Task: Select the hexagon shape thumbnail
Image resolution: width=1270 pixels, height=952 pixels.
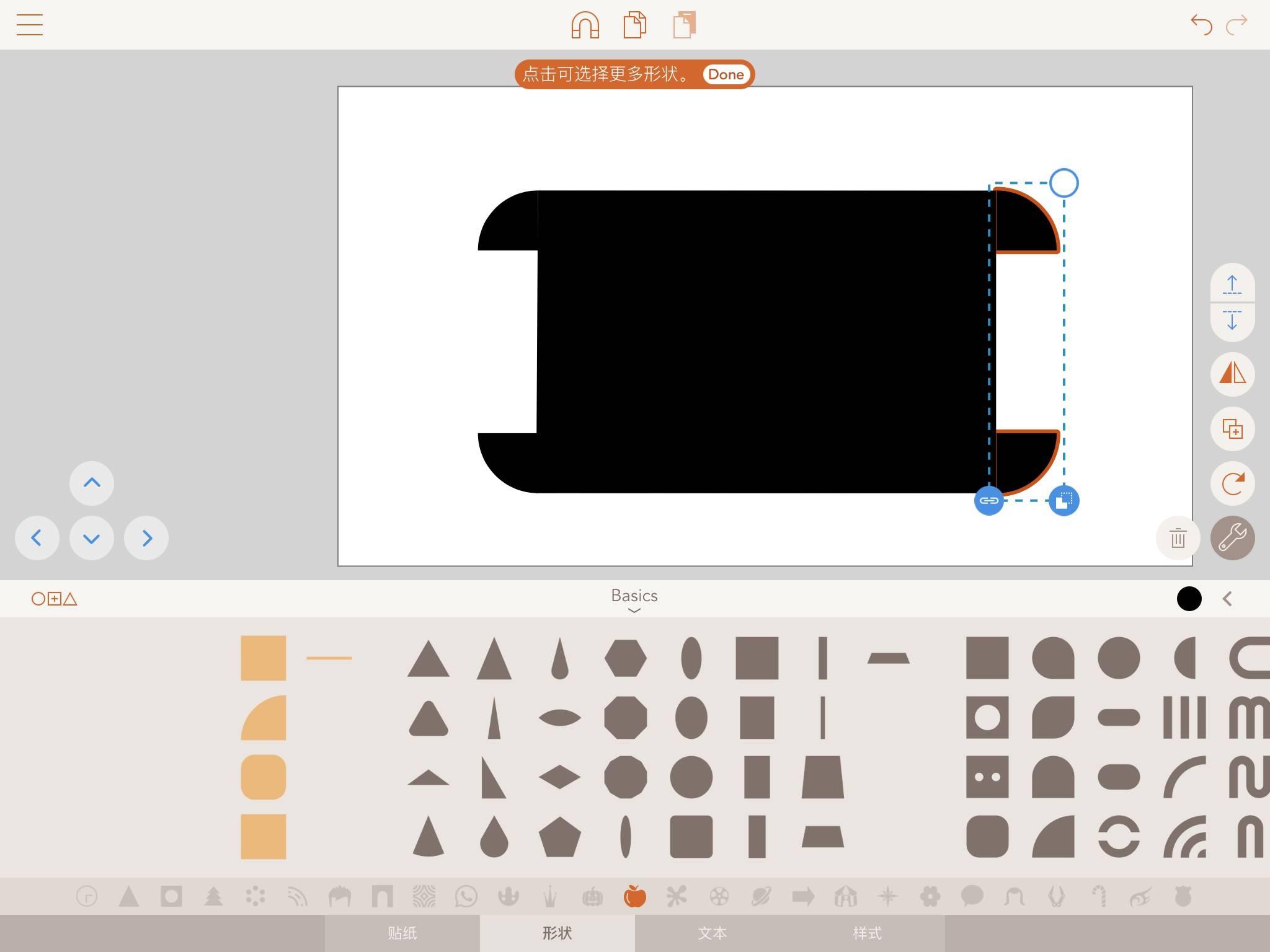Action: pyautogui.click(x=625, y=658)
